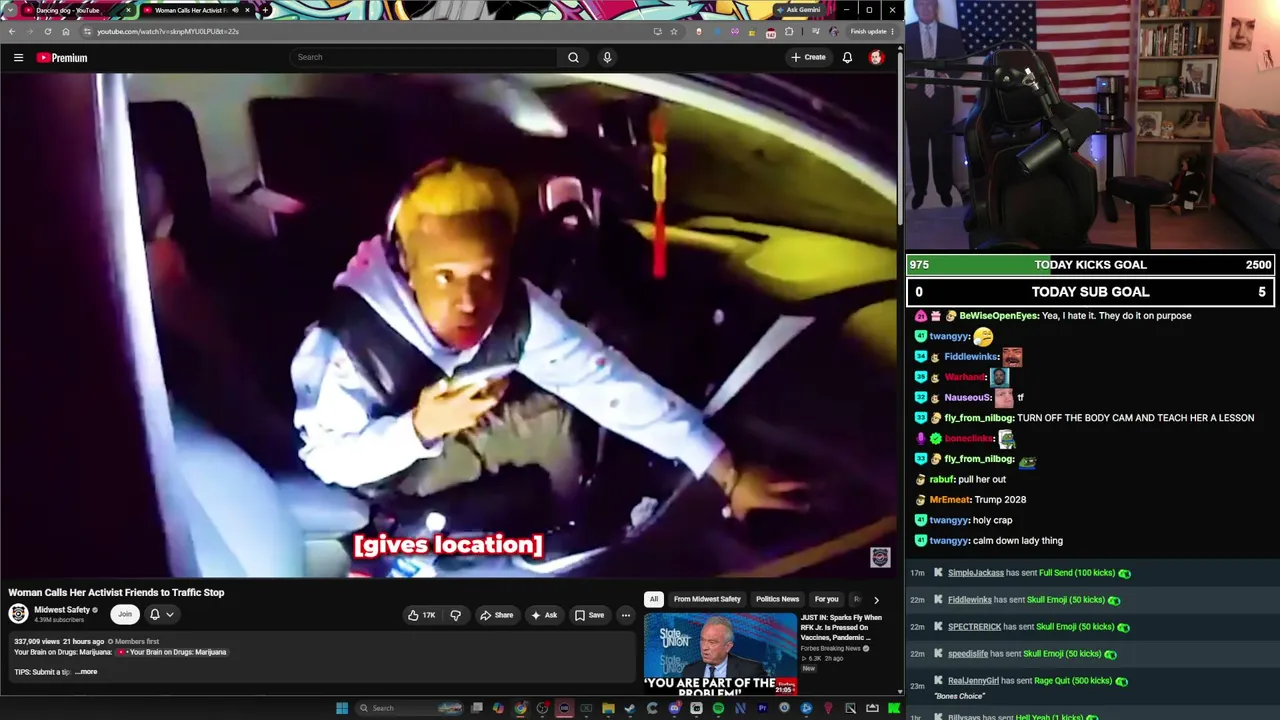Save the video with the Save button
The height and width of the screenshot is (720, 1280).
point(589,615)
